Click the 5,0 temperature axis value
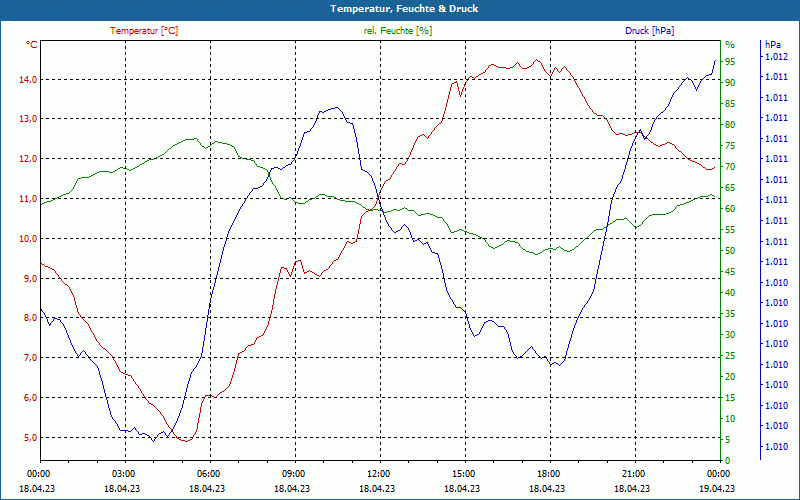 pos(30,437)
